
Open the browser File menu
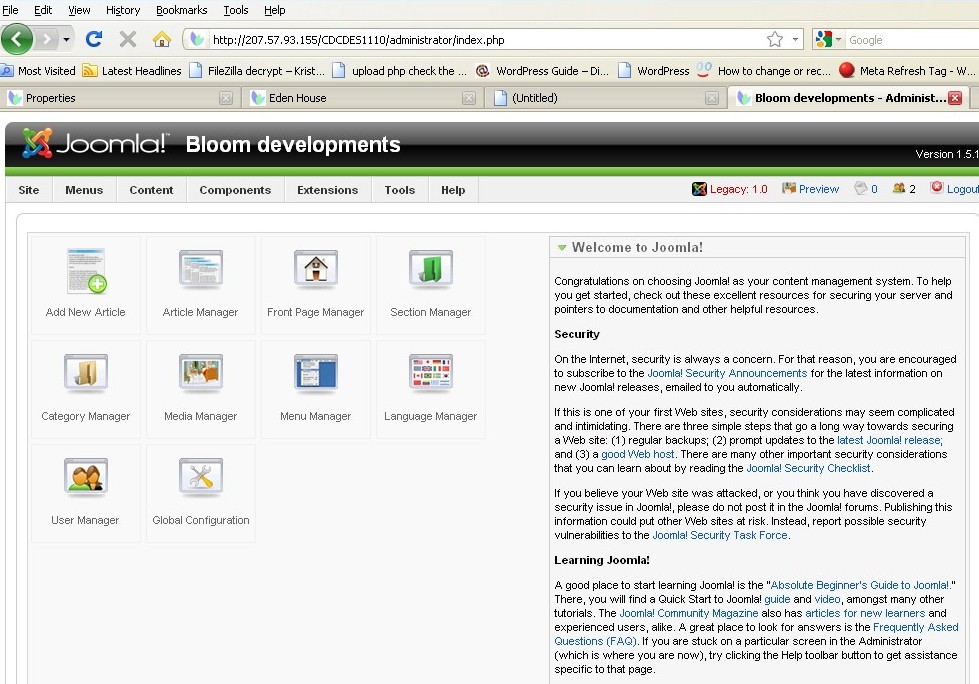click(x=11, y=10)
